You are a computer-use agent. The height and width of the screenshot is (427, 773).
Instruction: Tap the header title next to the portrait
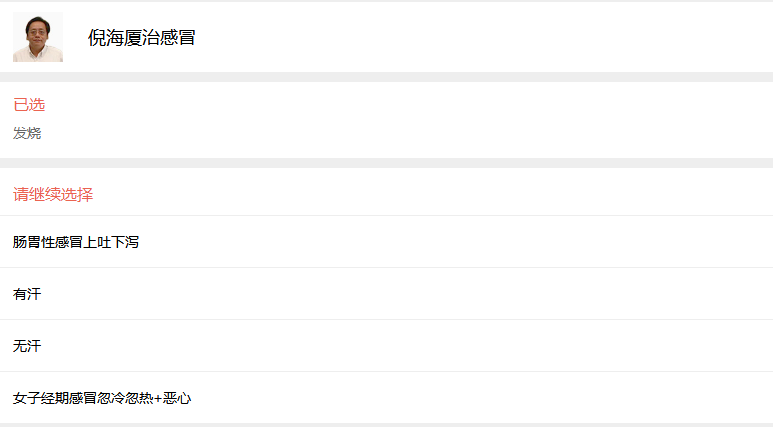[141, 38]
